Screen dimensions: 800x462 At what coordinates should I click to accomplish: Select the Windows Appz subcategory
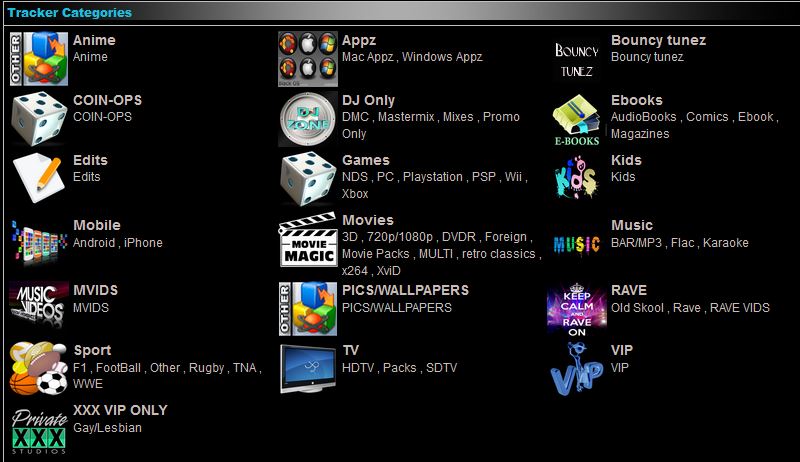pos(442,57)
